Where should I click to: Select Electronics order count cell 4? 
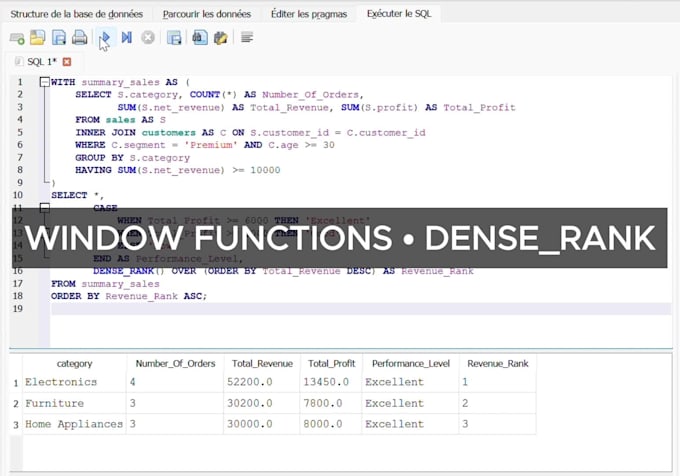click(x=175, y=382)
